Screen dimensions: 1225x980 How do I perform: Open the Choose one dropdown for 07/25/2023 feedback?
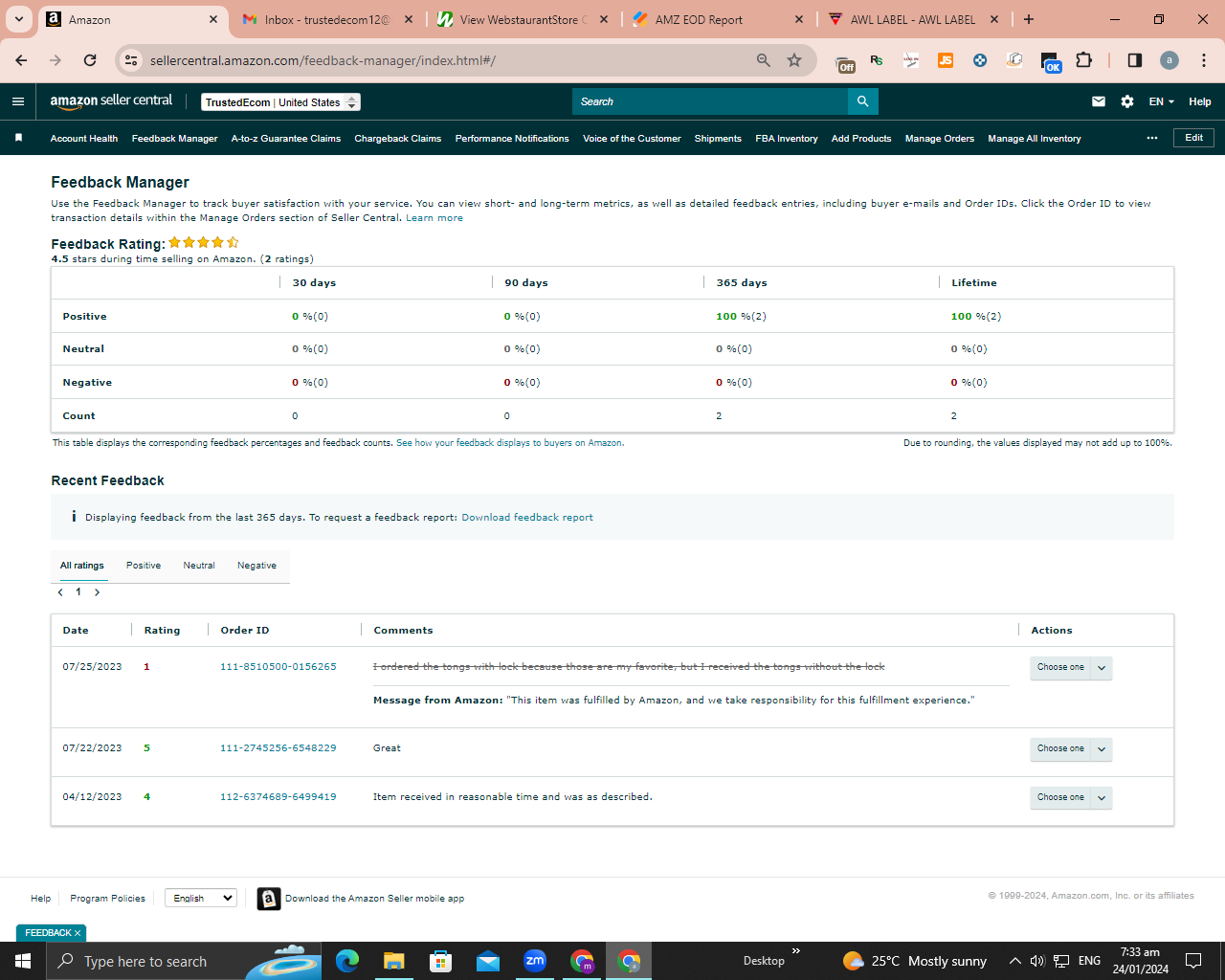click(1071, 667)
